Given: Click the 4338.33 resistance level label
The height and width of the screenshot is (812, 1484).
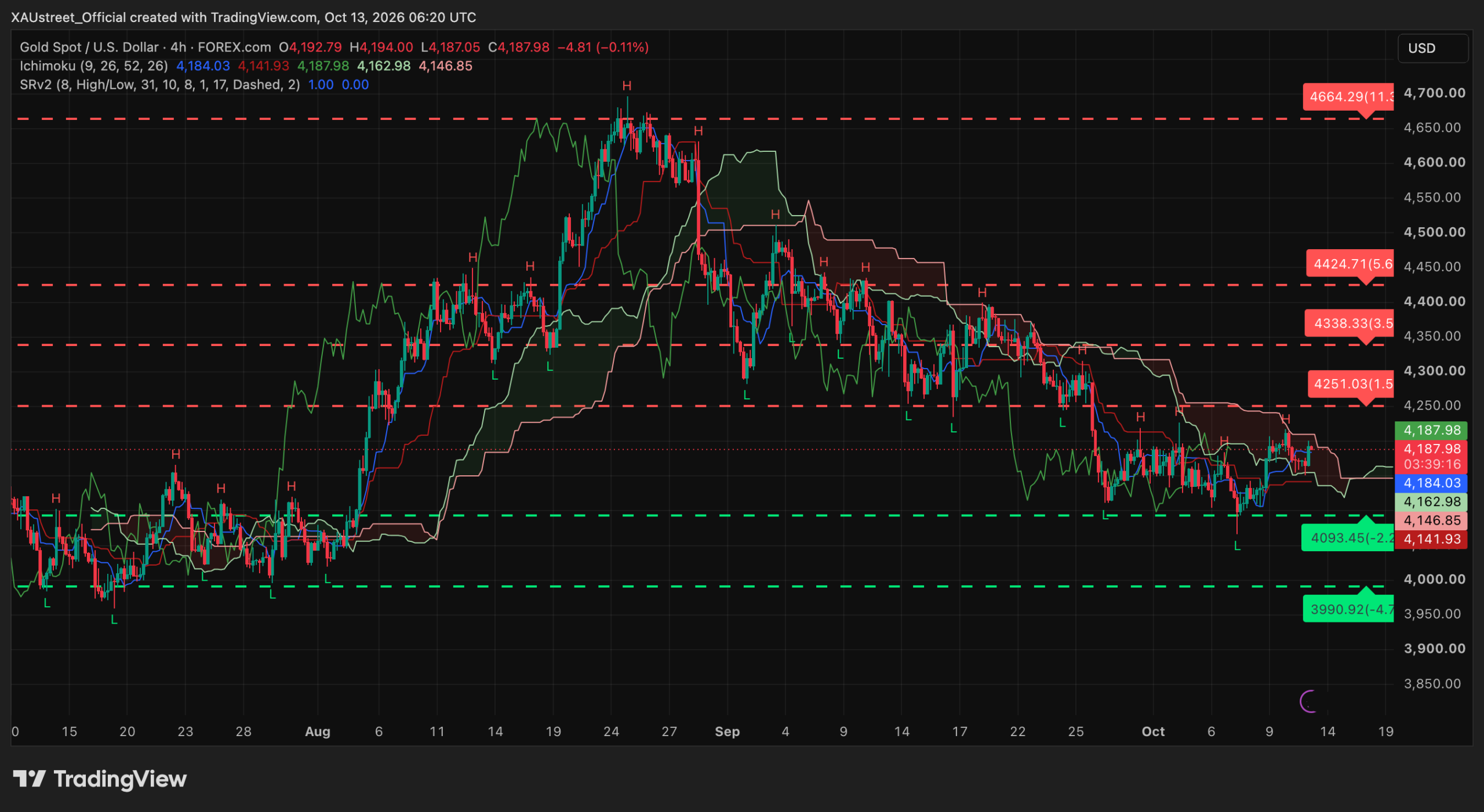Looking at the screenshot, I should (1350, 323).
